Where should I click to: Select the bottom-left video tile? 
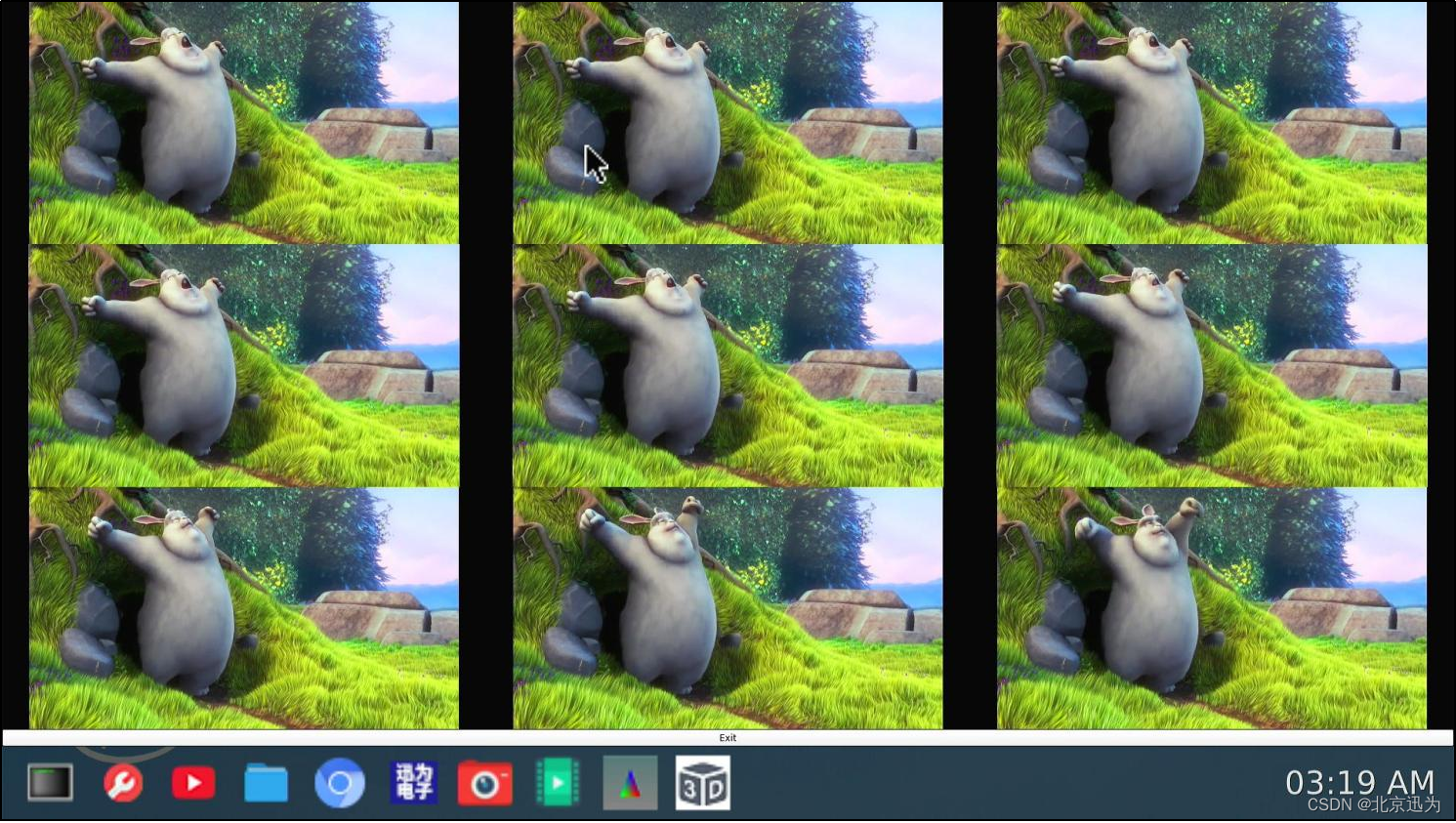click(x=244, y=608)
